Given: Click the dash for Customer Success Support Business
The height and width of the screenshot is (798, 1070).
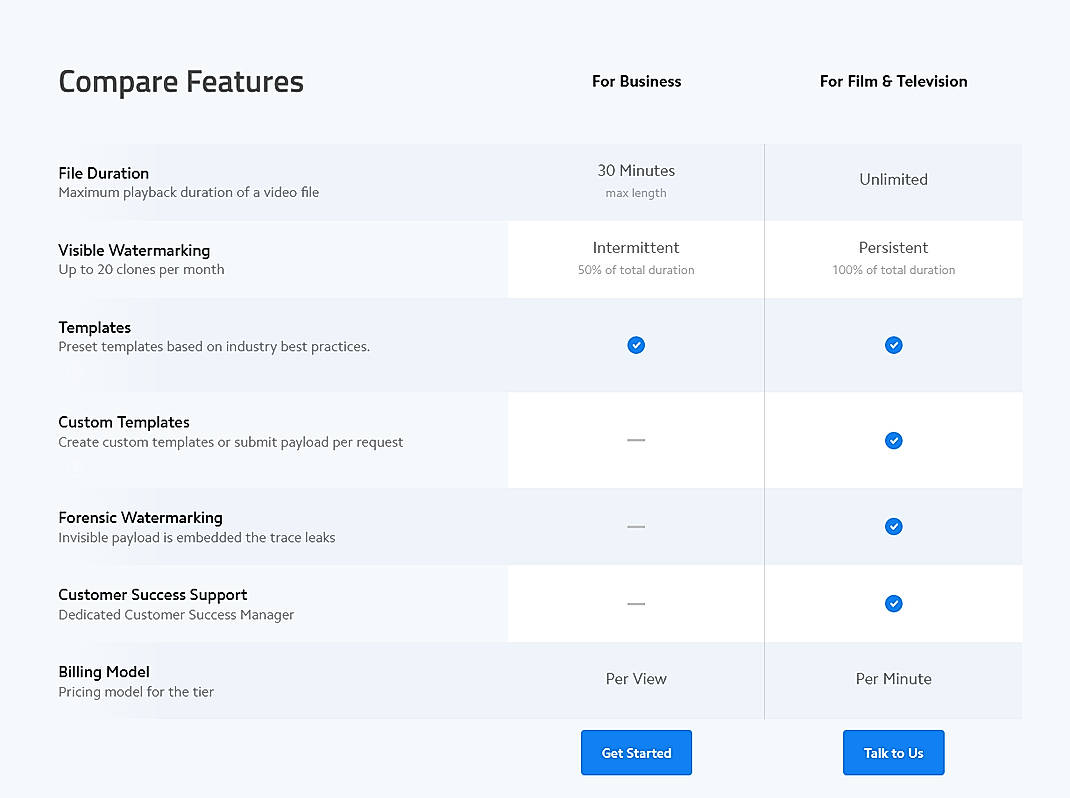Looking at the screenshot, I should pos(636,603).
